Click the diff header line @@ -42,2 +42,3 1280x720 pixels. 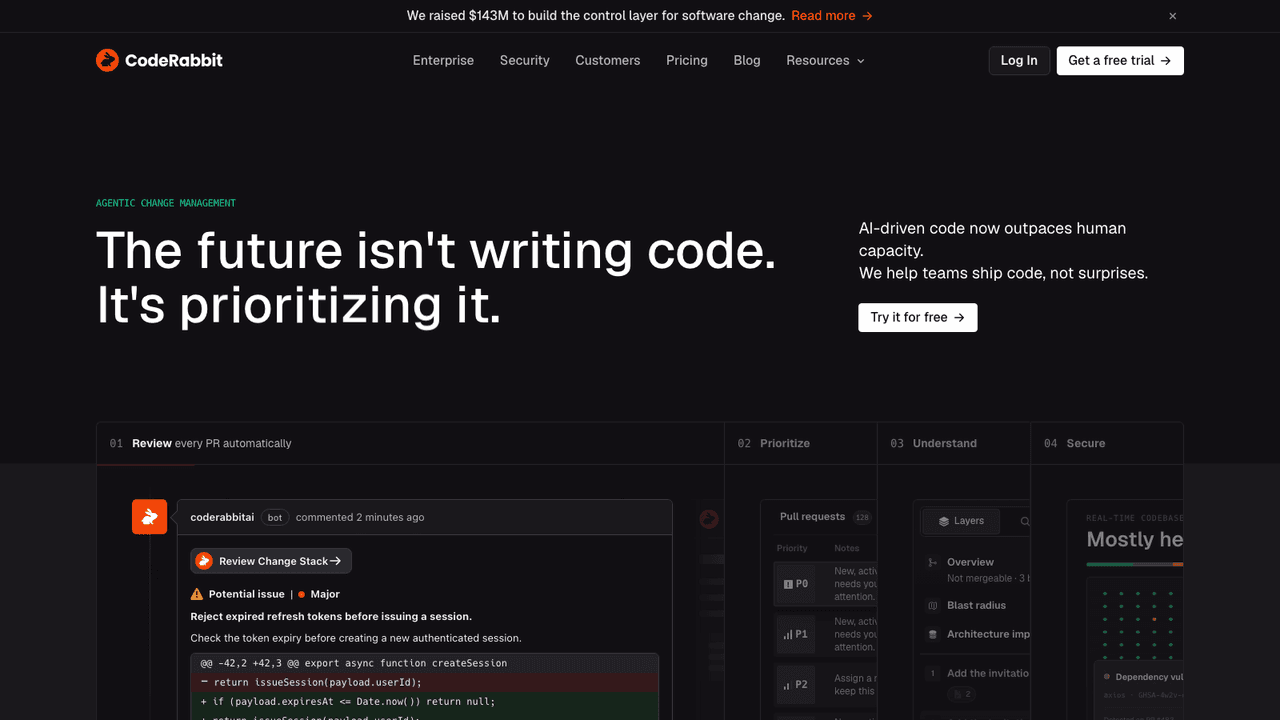425,663
